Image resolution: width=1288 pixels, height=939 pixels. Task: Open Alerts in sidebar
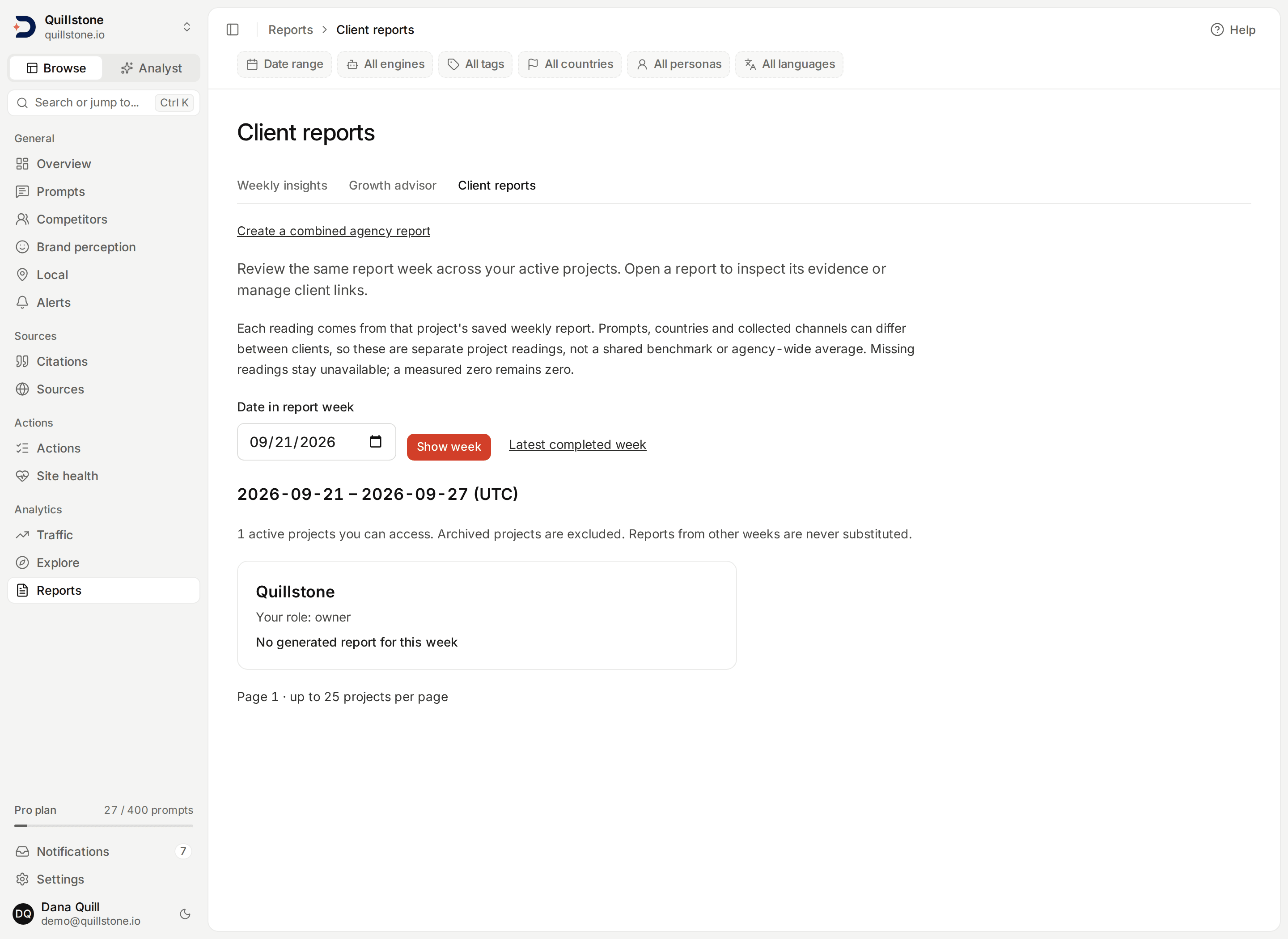coord(103,302)
